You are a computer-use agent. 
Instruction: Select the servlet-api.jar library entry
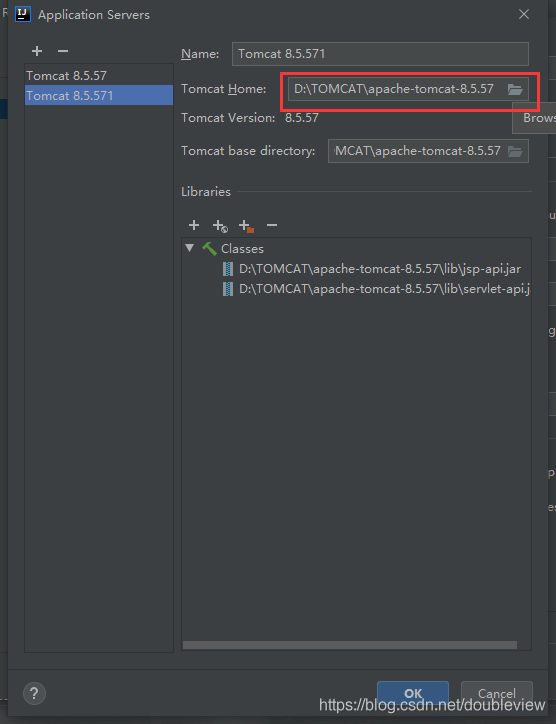tap(376, 289)
